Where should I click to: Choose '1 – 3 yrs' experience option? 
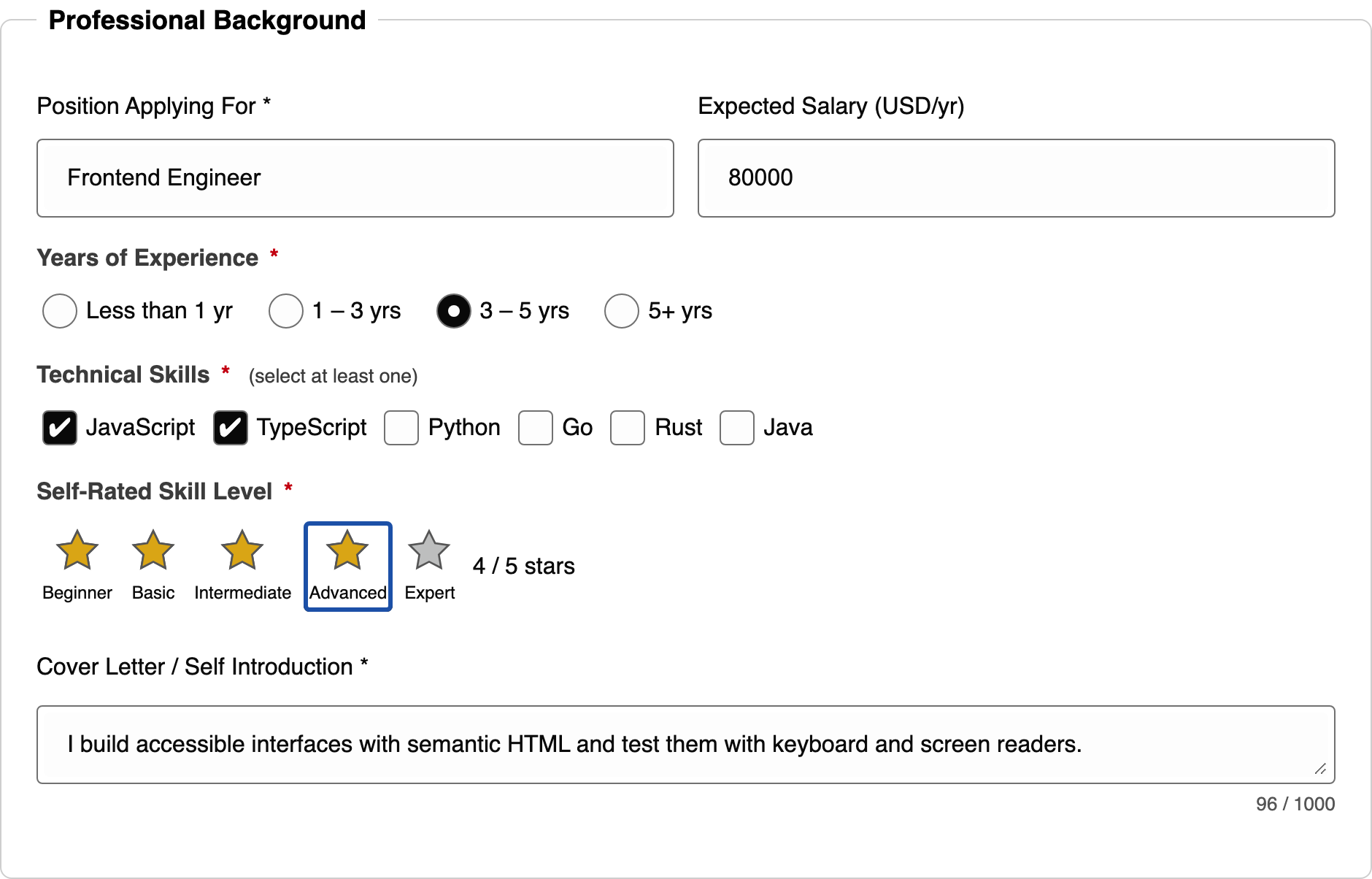coord(286,311)
